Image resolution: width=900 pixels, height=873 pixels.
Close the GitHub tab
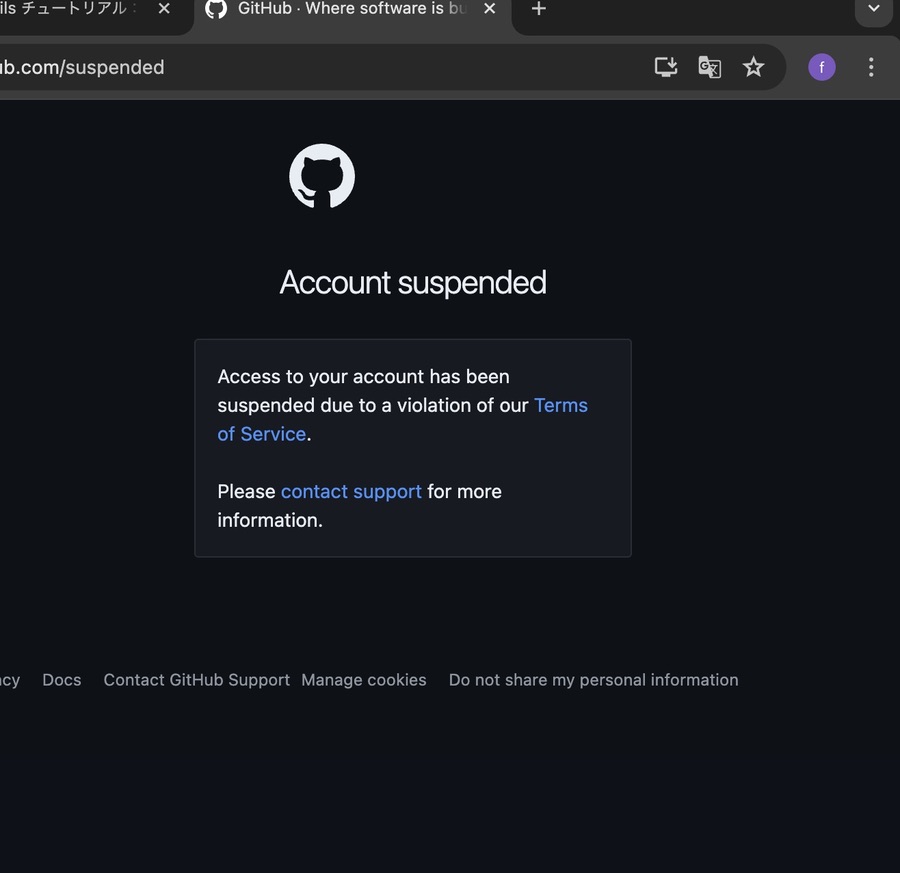[x=489, y=9]
